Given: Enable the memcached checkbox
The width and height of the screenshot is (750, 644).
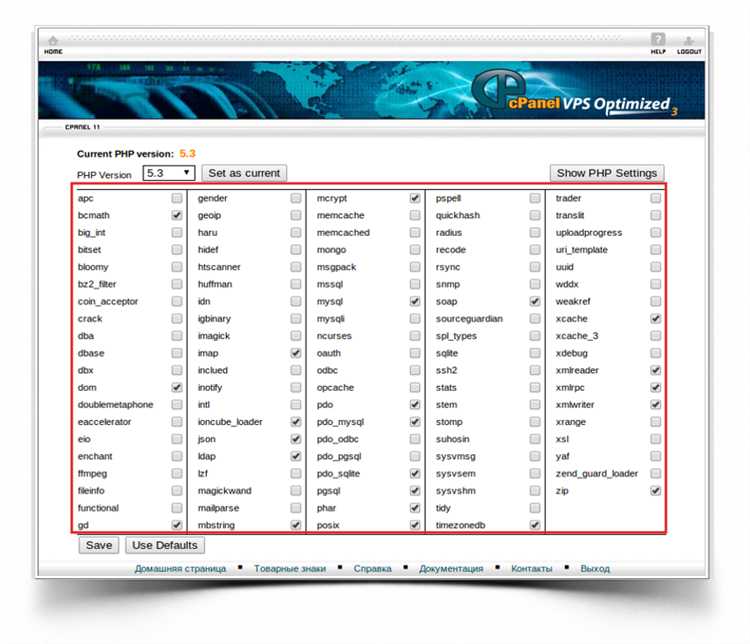Looking at the screenshot, I should [x=415, y=233].
